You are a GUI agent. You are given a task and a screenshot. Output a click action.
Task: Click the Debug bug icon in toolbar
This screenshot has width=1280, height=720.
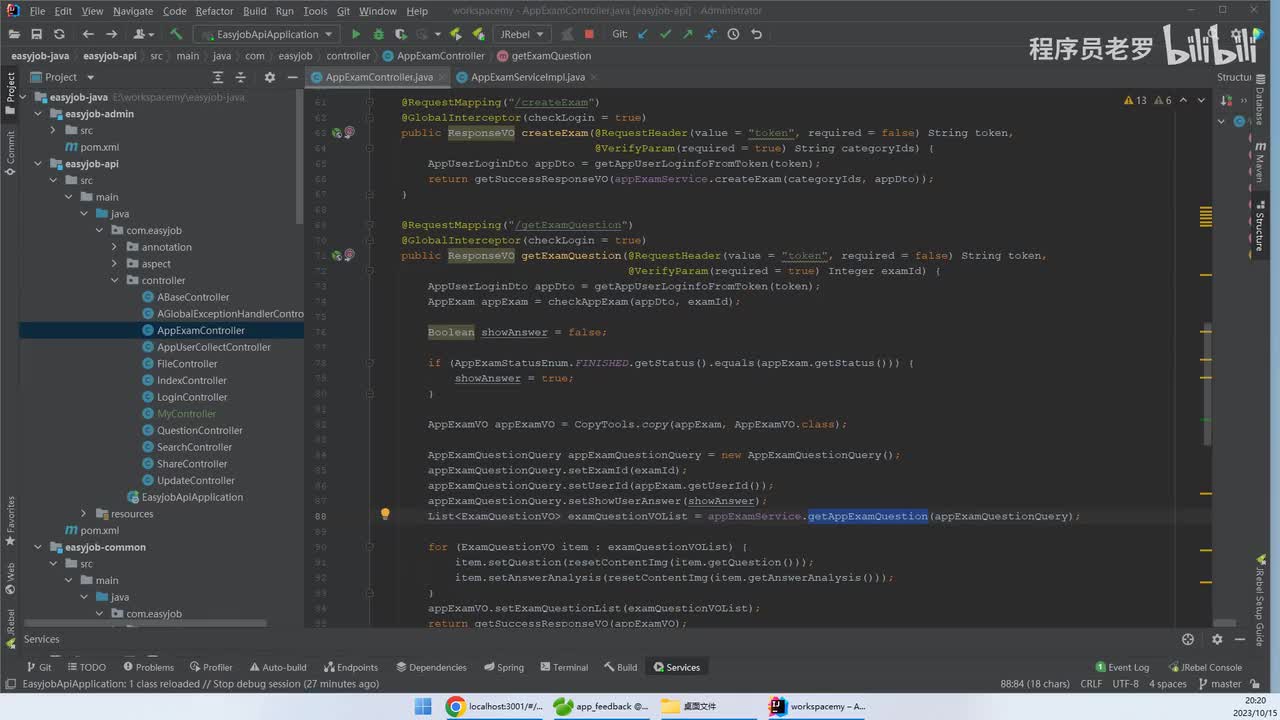(x=378, y=34)
